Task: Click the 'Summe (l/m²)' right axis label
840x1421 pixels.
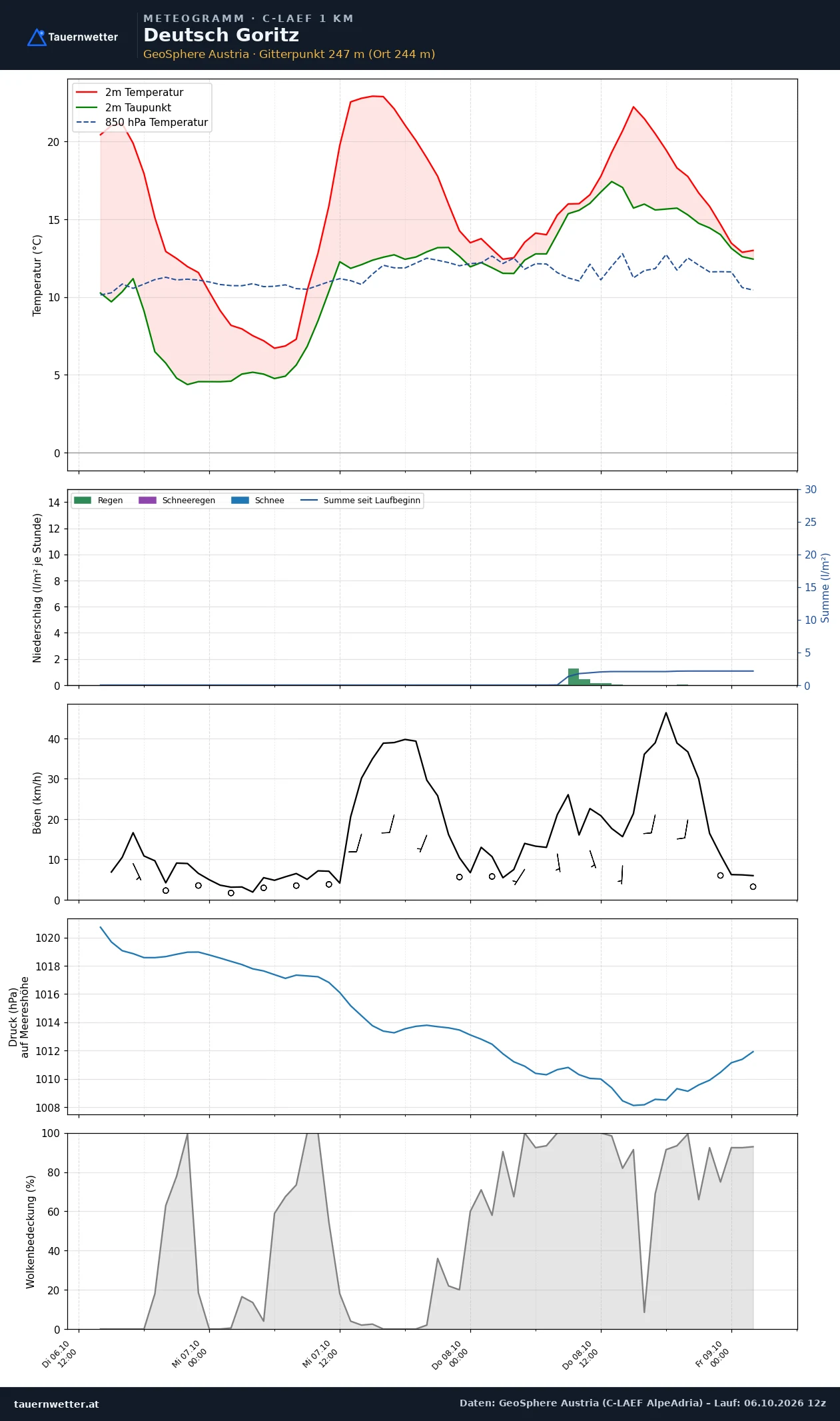Action: 825,588
